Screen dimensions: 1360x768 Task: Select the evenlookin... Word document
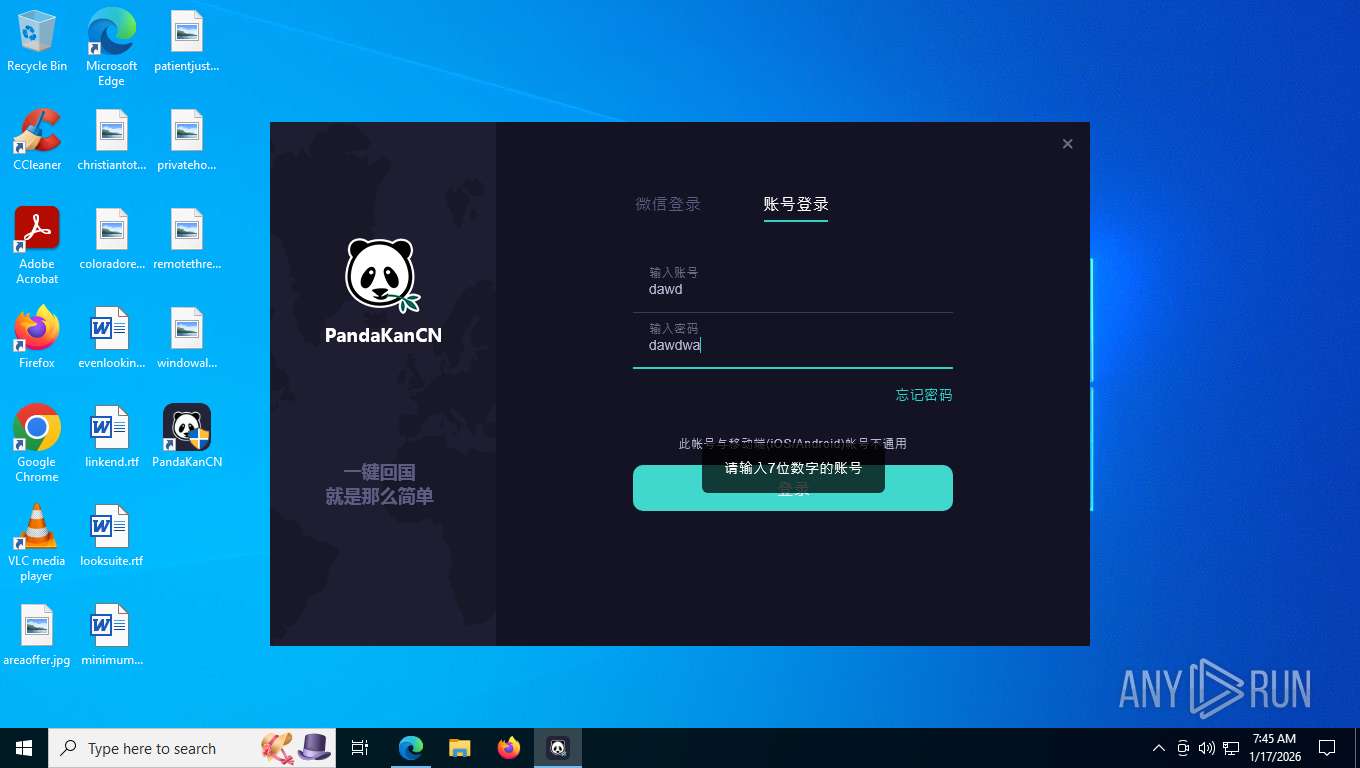click(112, 338)
